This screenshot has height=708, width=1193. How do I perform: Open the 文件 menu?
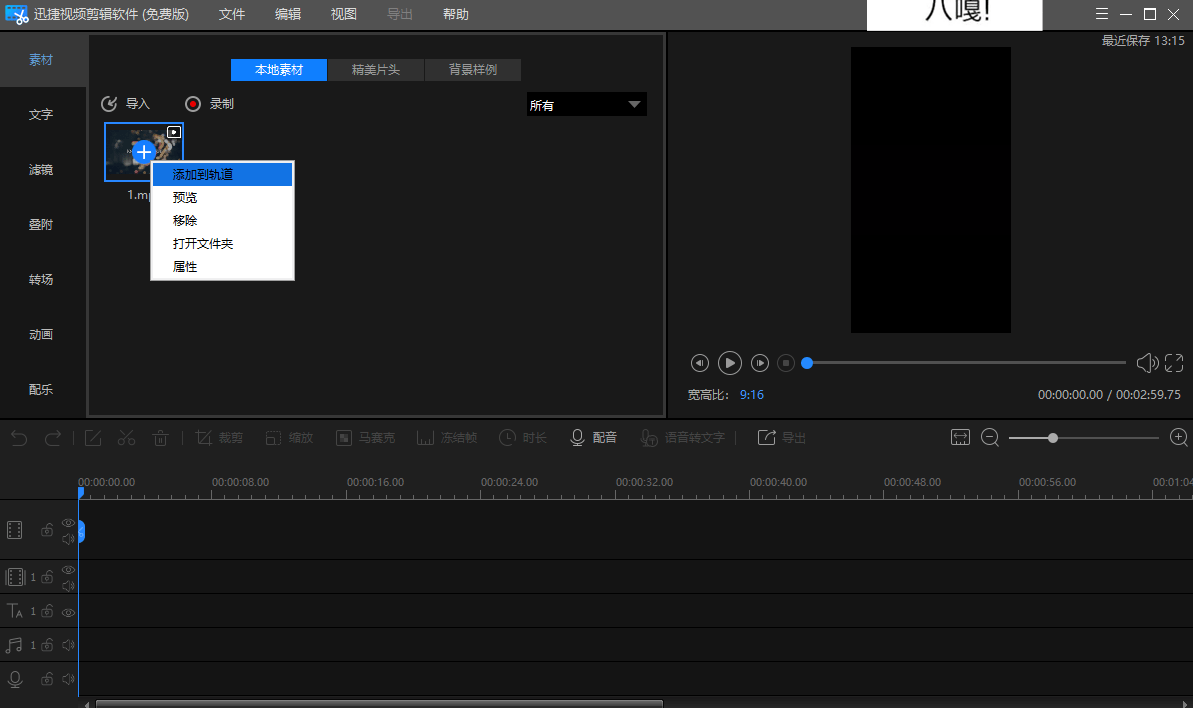click(x=232, y=14)
